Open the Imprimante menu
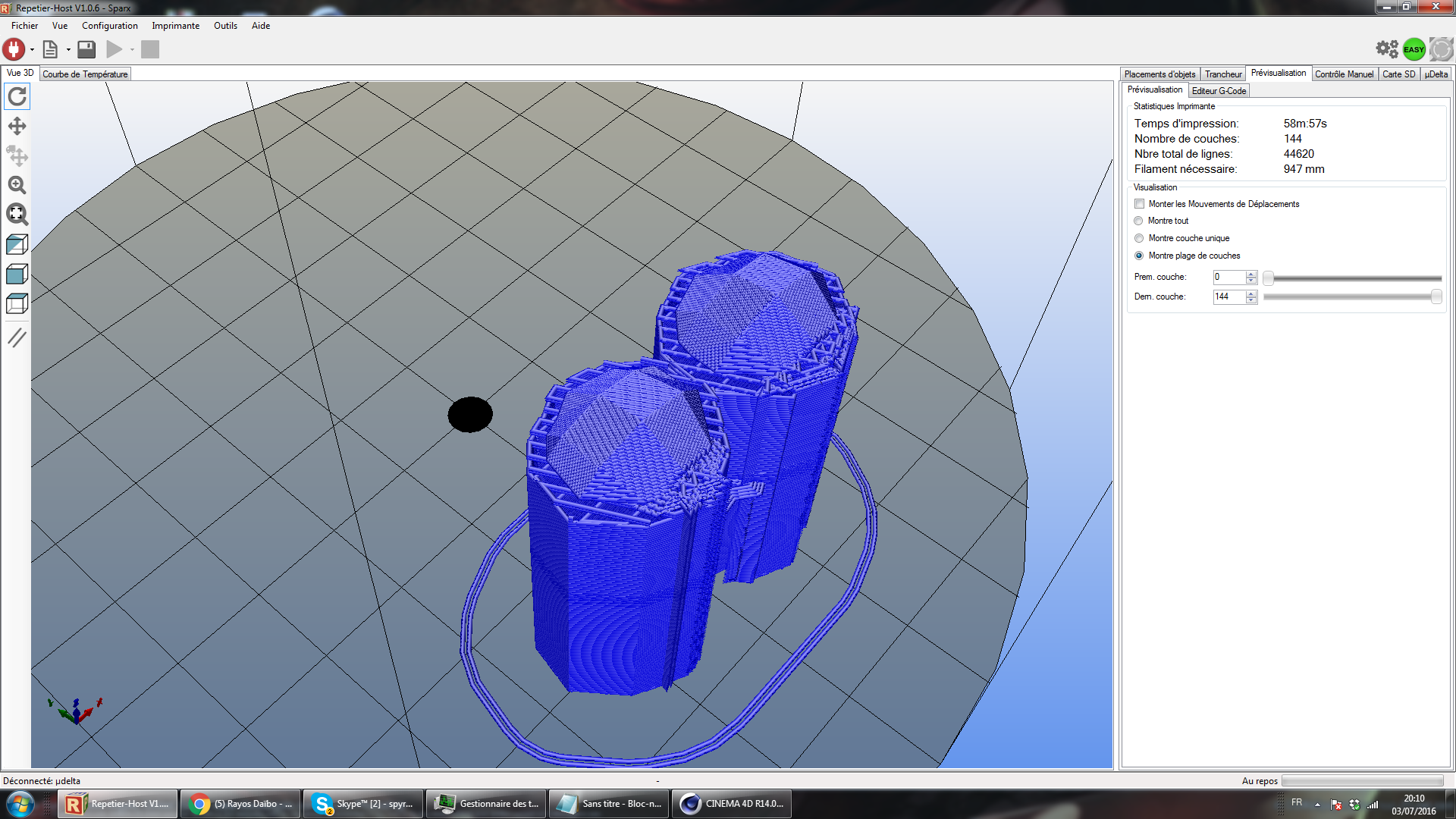 tap(175, 26)
